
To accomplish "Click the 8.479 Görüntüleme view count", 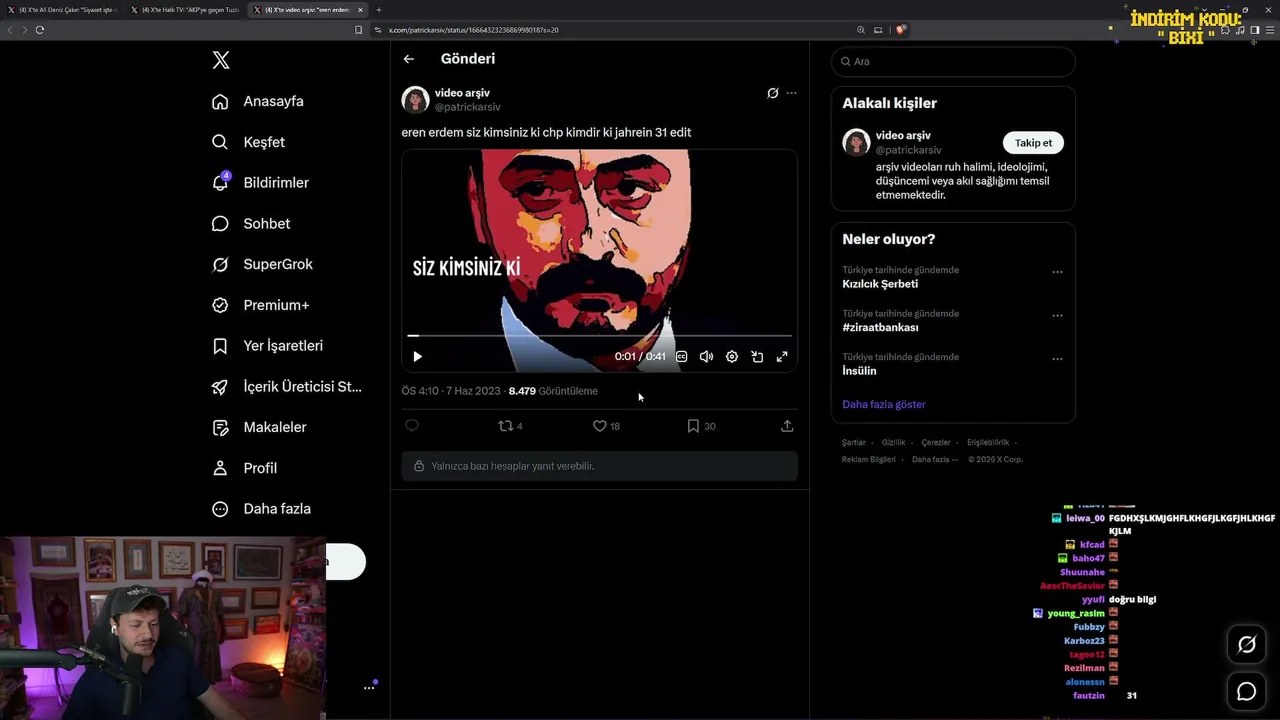I will [553, 391].
